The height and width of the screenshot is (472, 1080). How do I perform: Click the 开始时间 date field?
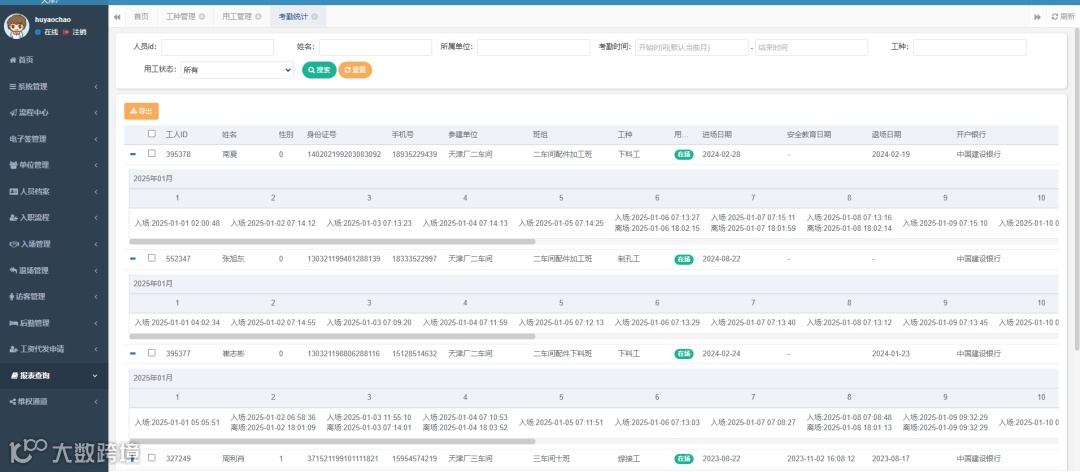(x=692, y=48)
